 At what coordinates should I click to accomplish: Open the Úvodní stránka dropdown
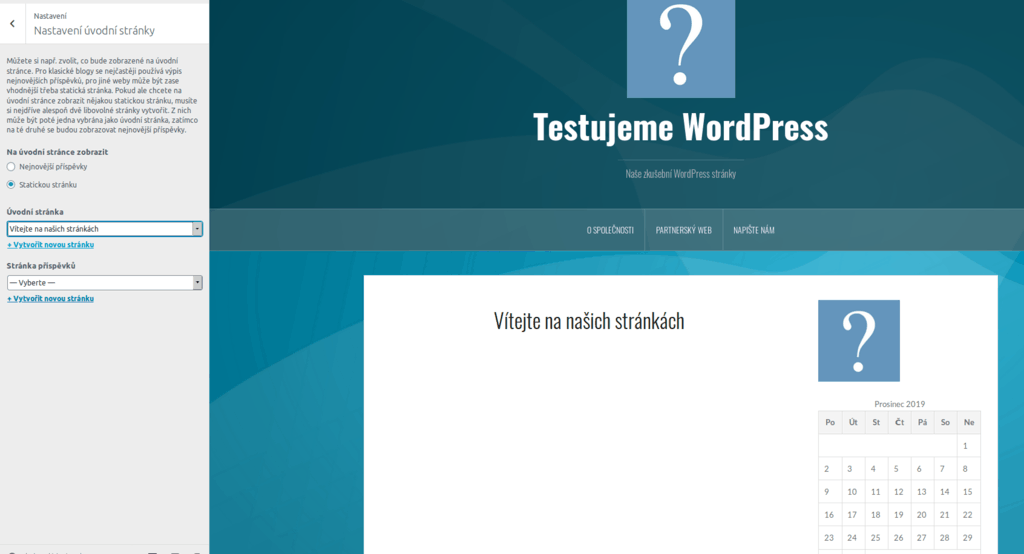104,229
